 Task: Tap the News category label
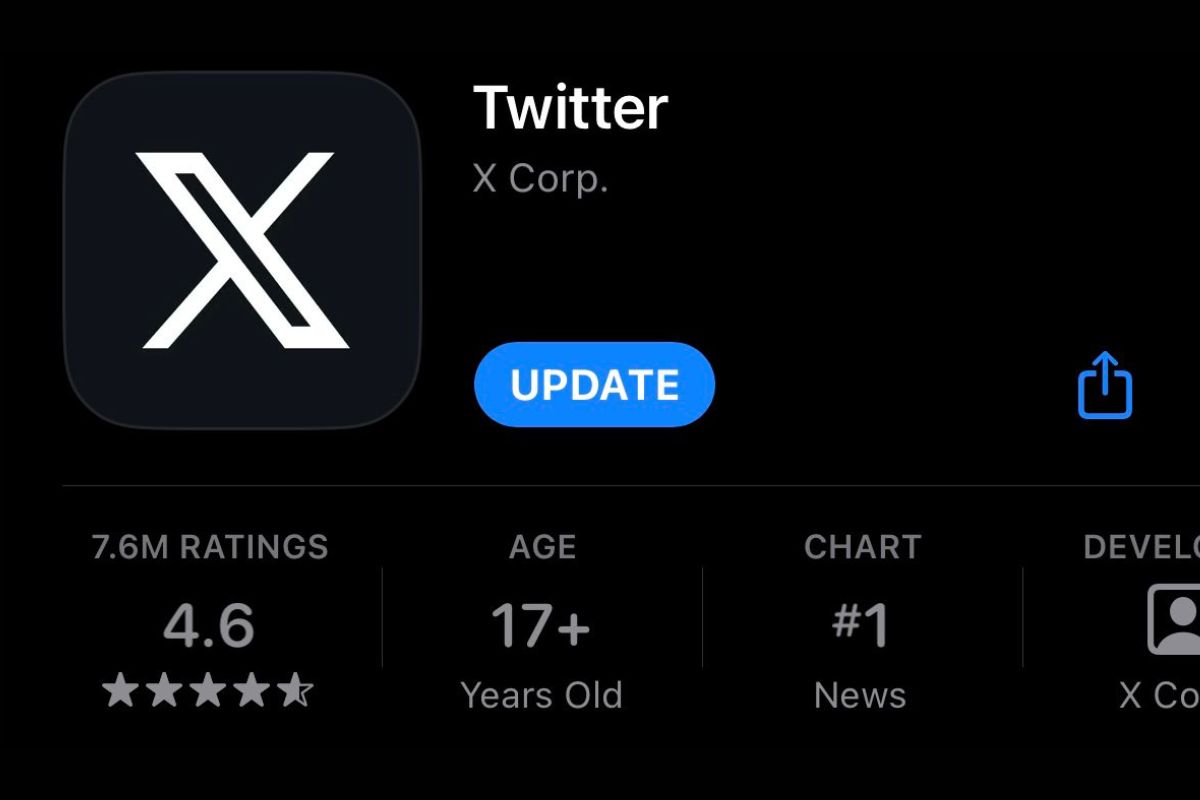[859, 694]
